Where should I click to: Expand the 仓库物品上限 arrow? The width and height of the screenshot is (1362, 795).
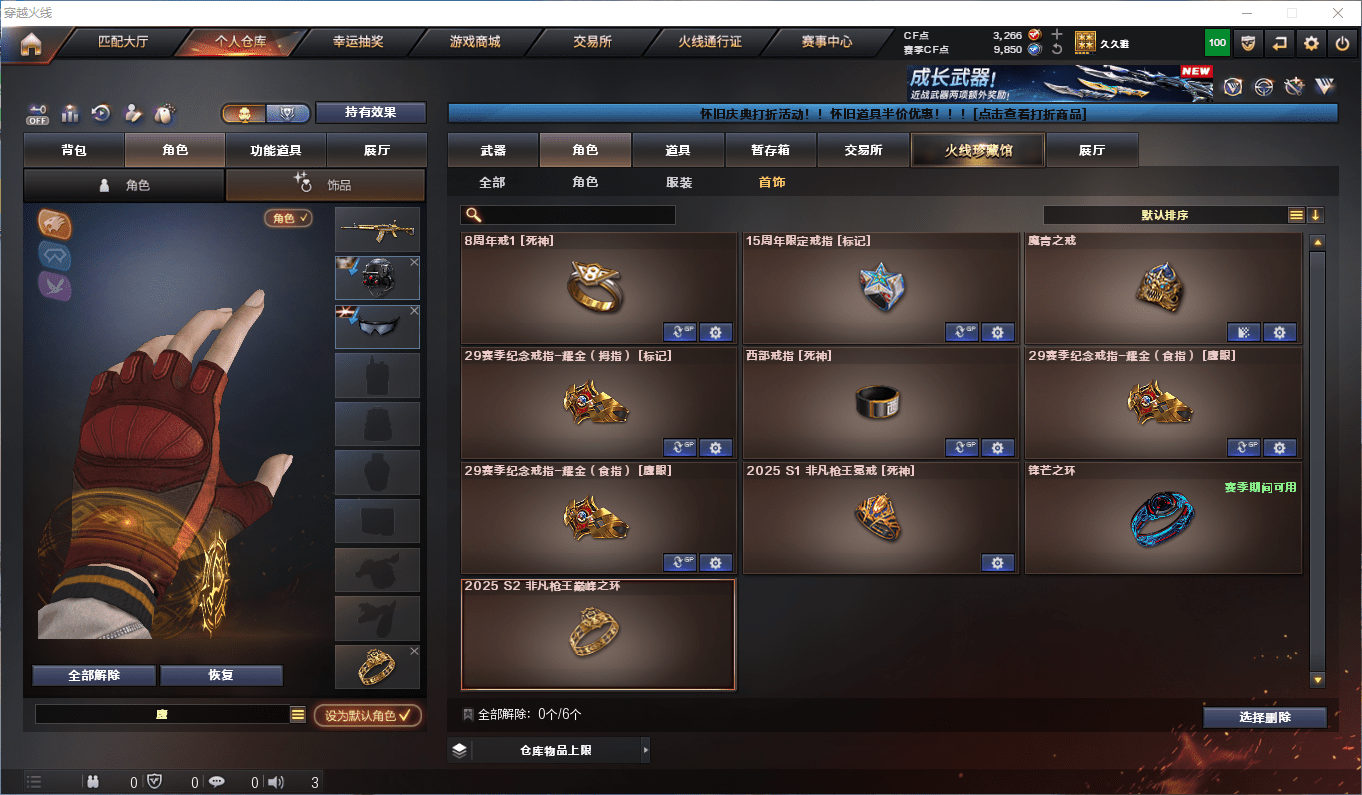(x=645, y=749)
